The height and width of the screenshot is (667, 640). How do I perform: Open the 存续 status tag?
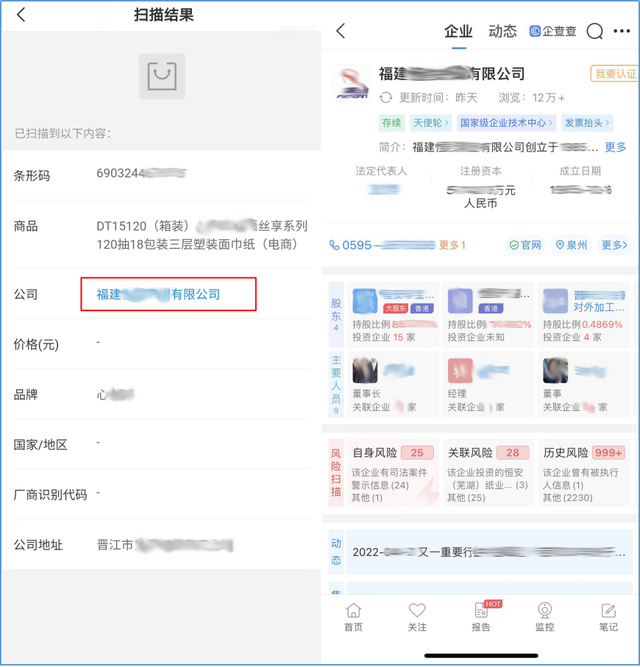(x=392, y=123)
